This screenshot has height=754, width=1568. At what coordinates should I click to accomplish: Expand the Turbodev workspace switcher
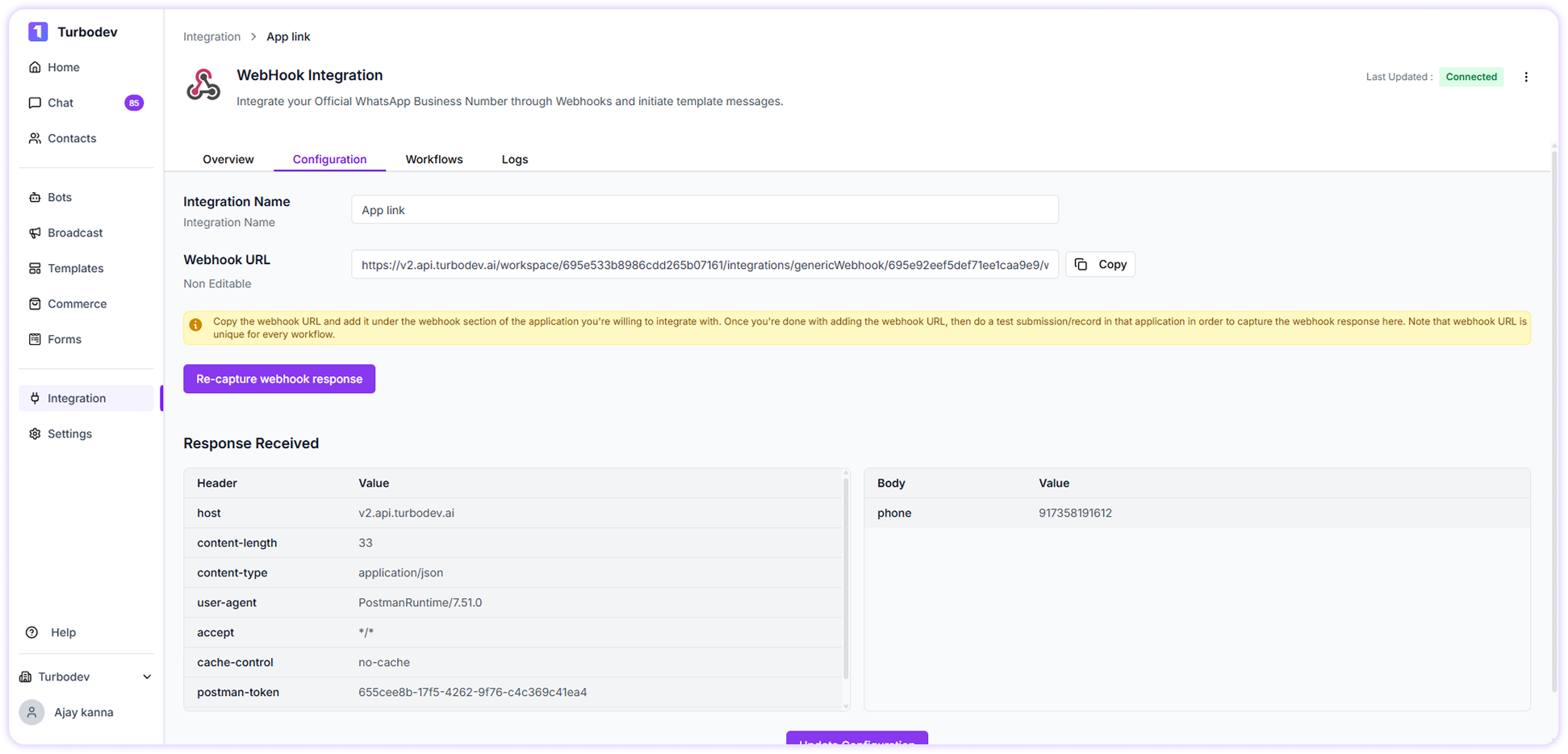click(85, 676)
